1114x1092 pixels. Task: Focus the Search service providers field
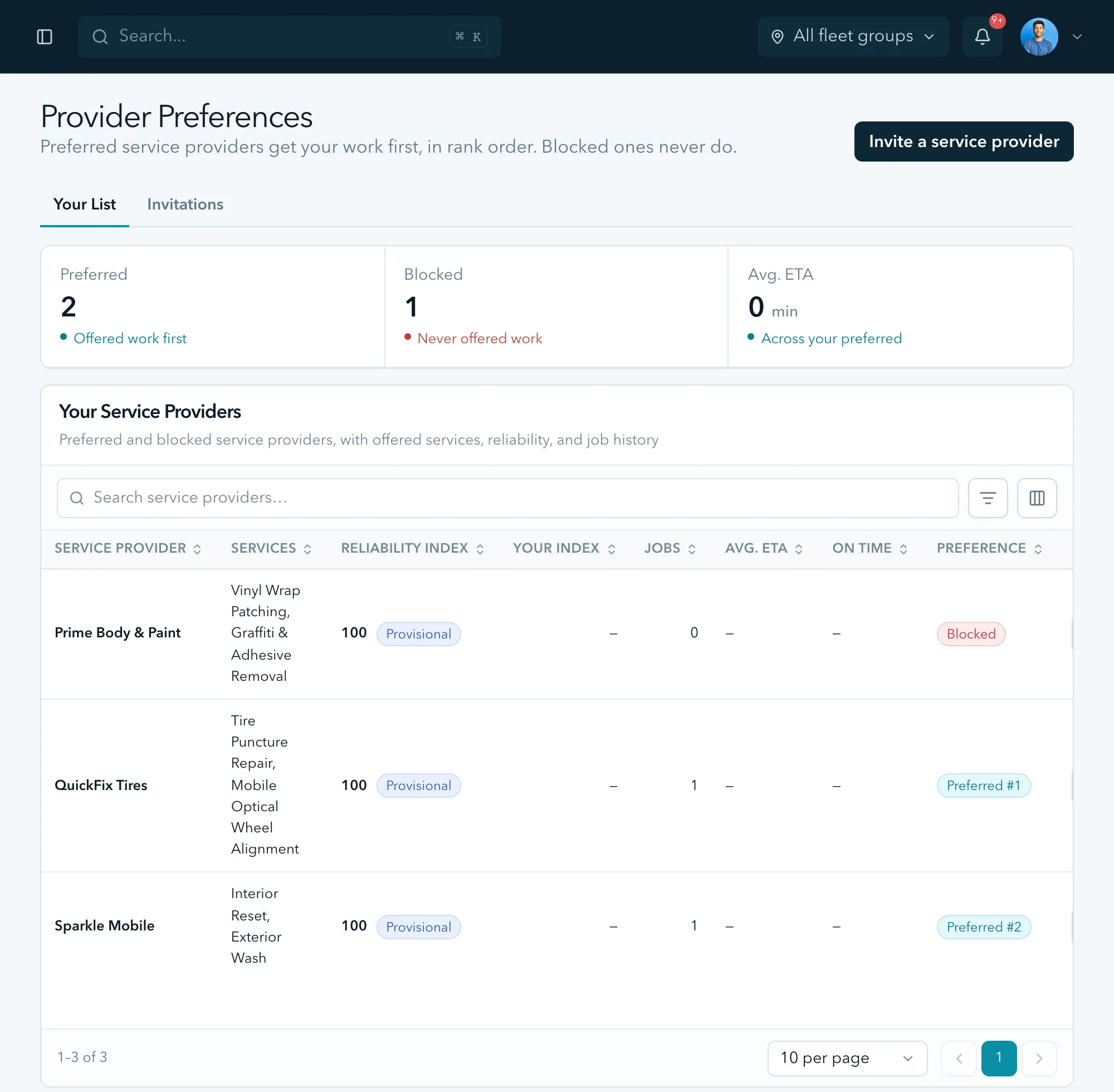click(x=507, y=498)
